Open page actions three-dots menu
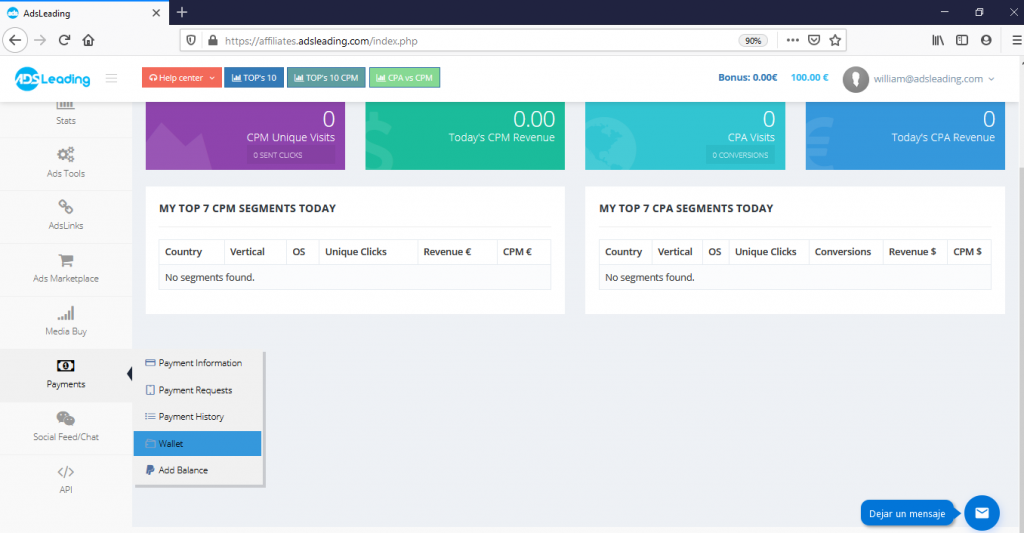 pyautogui.click(x=792, y=40)
